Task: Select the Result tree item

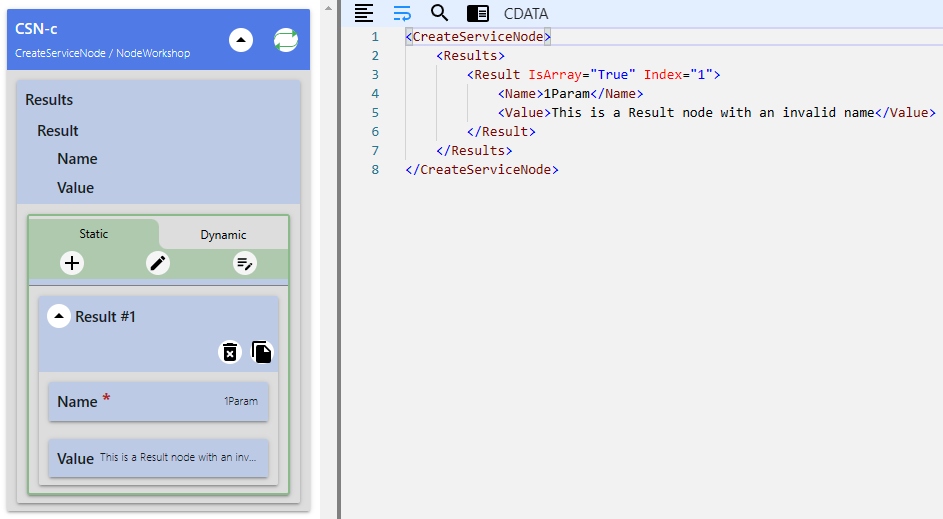Action: point(58,131)
